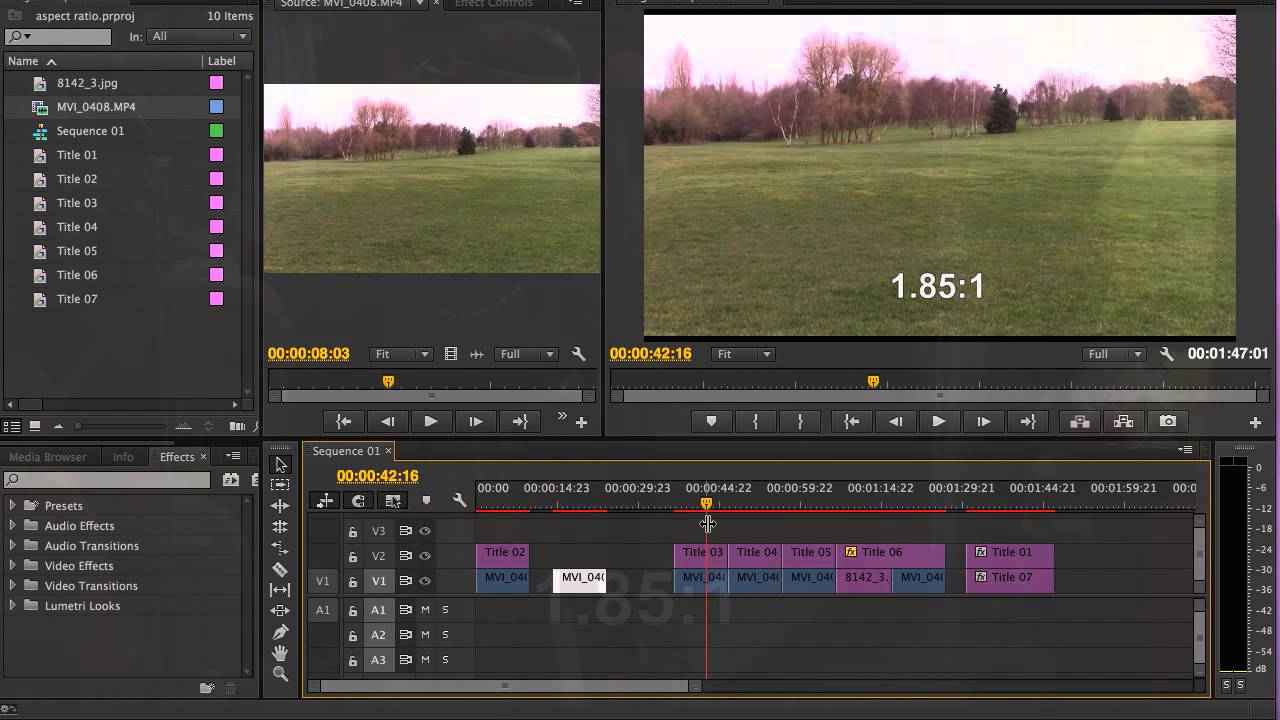The height and width of the screenshot is (720, 1280).
Task: Toggle lock on track V2
Action: (x=352, y=556)
